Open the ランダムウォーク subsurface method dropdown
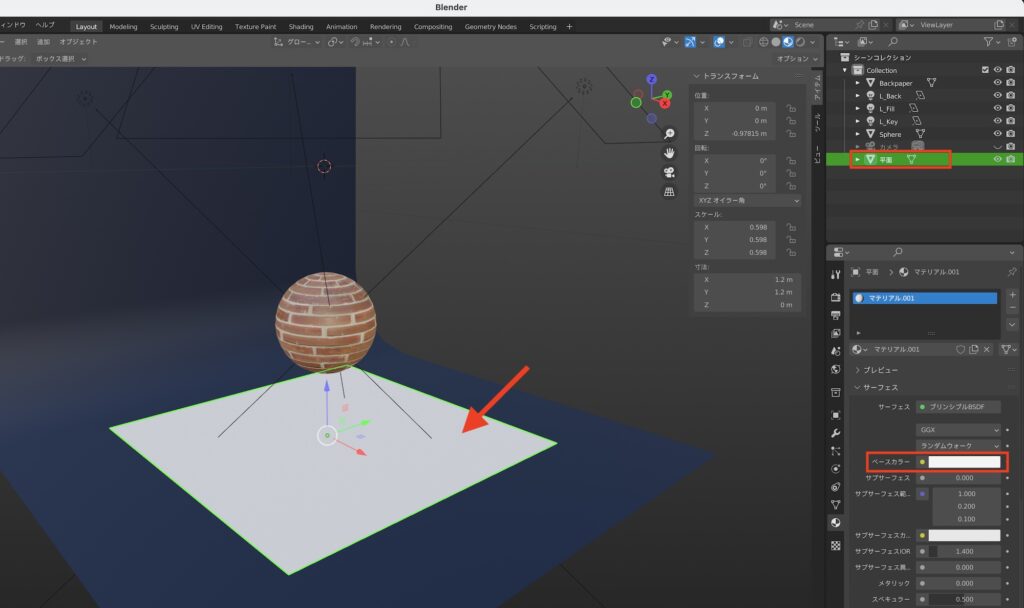1024x608 pixels. click(956, 446)
